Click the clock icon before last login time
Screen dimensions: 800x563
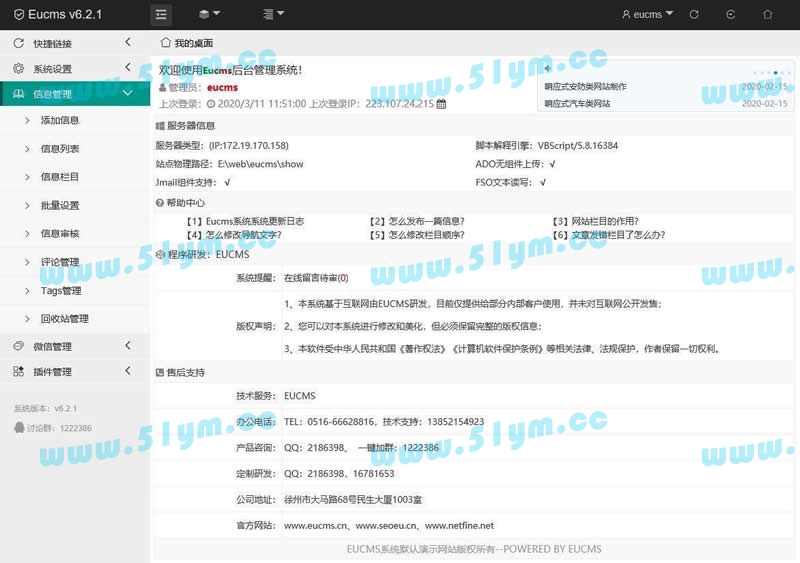(x=211, y=104)
